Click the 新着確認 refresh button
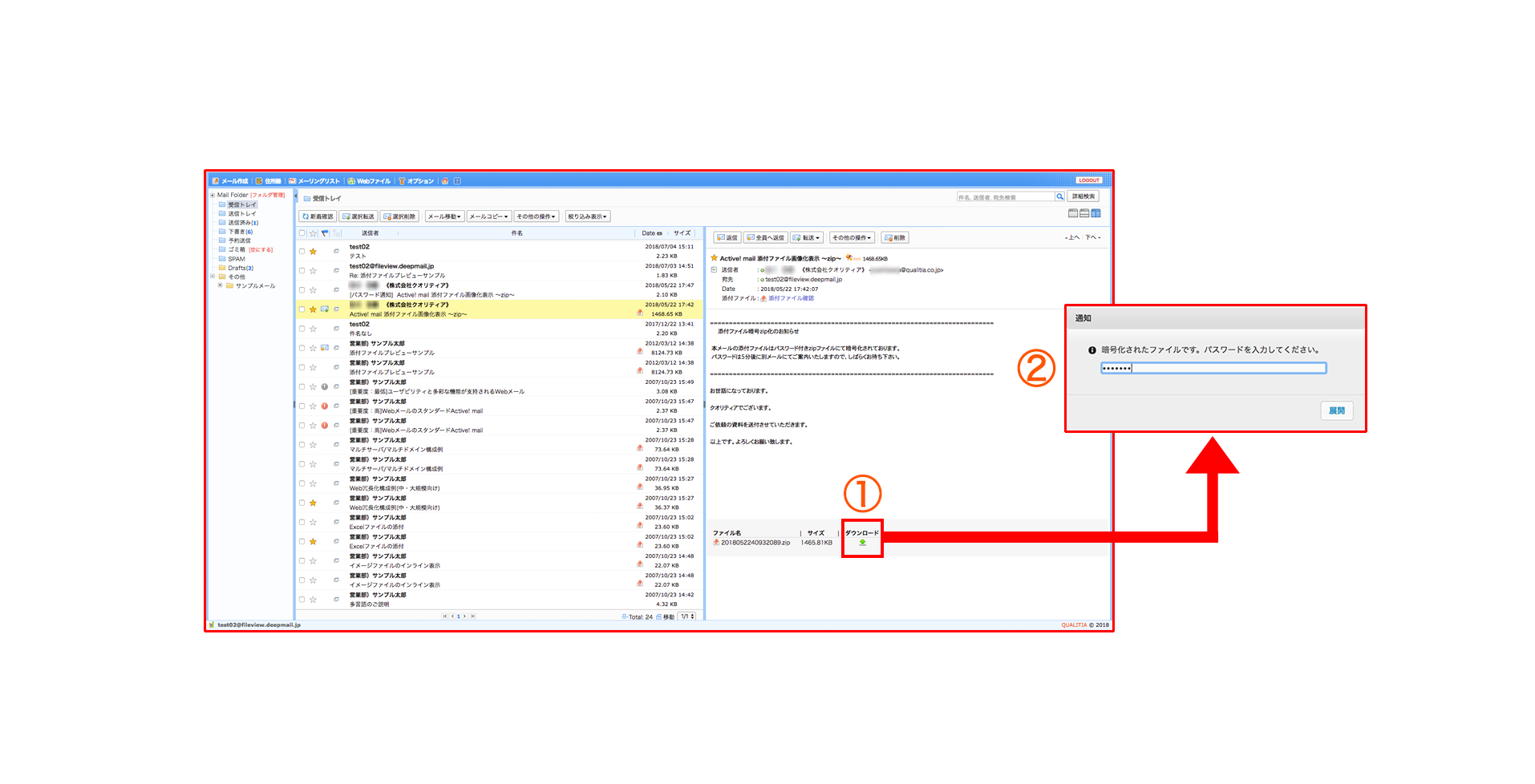Viewport: 1535px width, 784px height. [318, 216]
